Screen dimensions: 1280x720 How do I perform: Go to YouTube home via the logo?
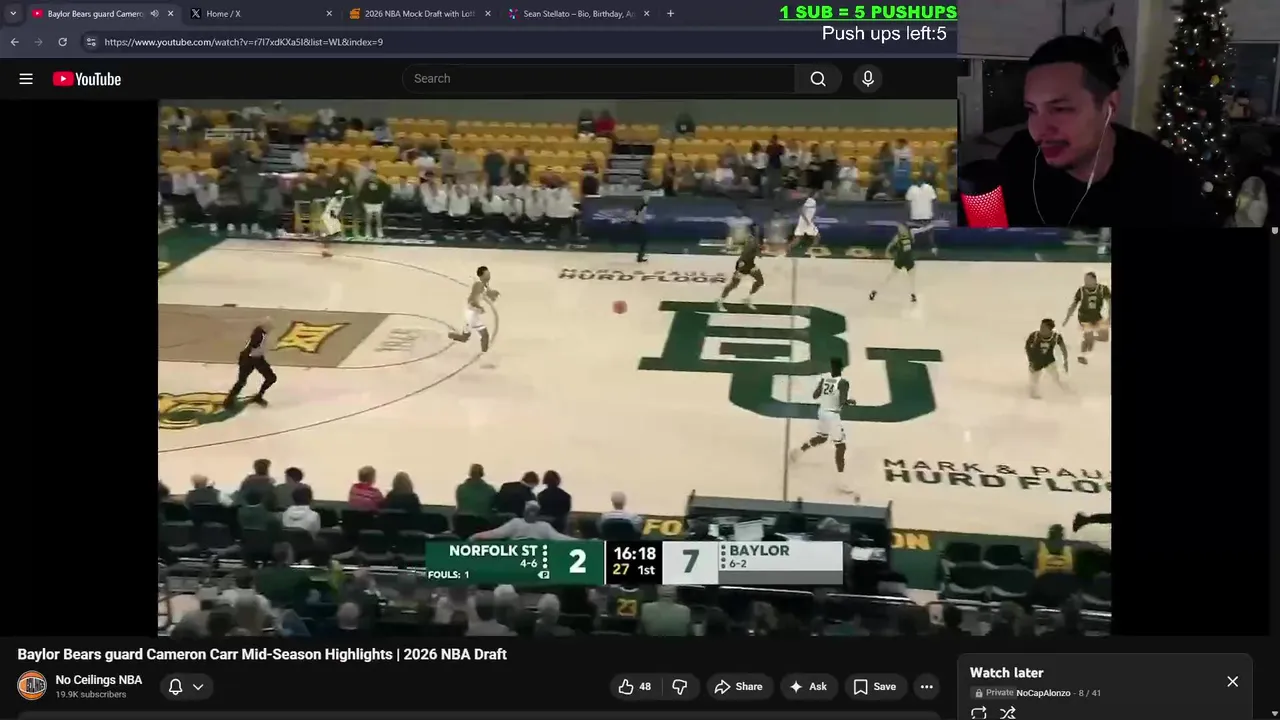[x=87, y=79]
